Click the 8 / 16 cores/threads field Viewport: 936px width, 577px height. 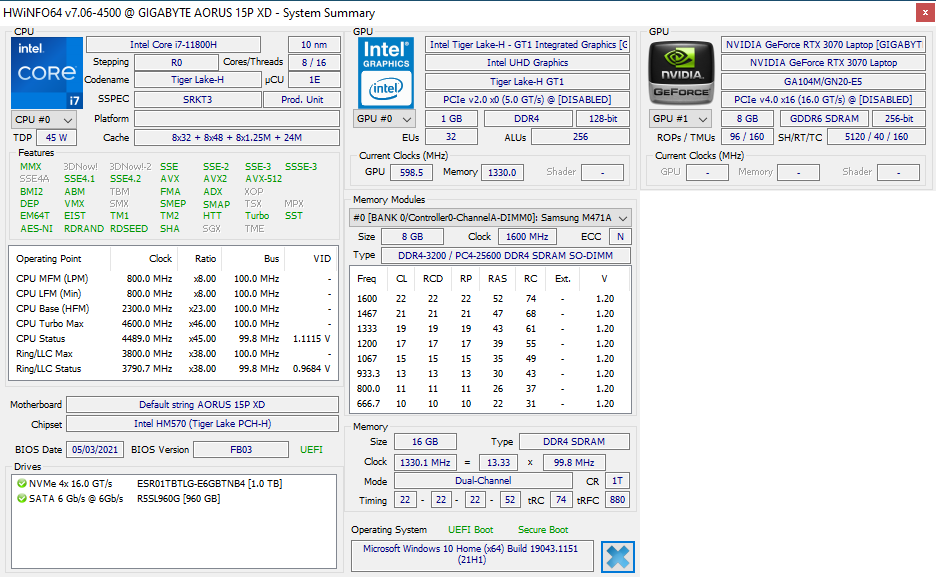314,62
